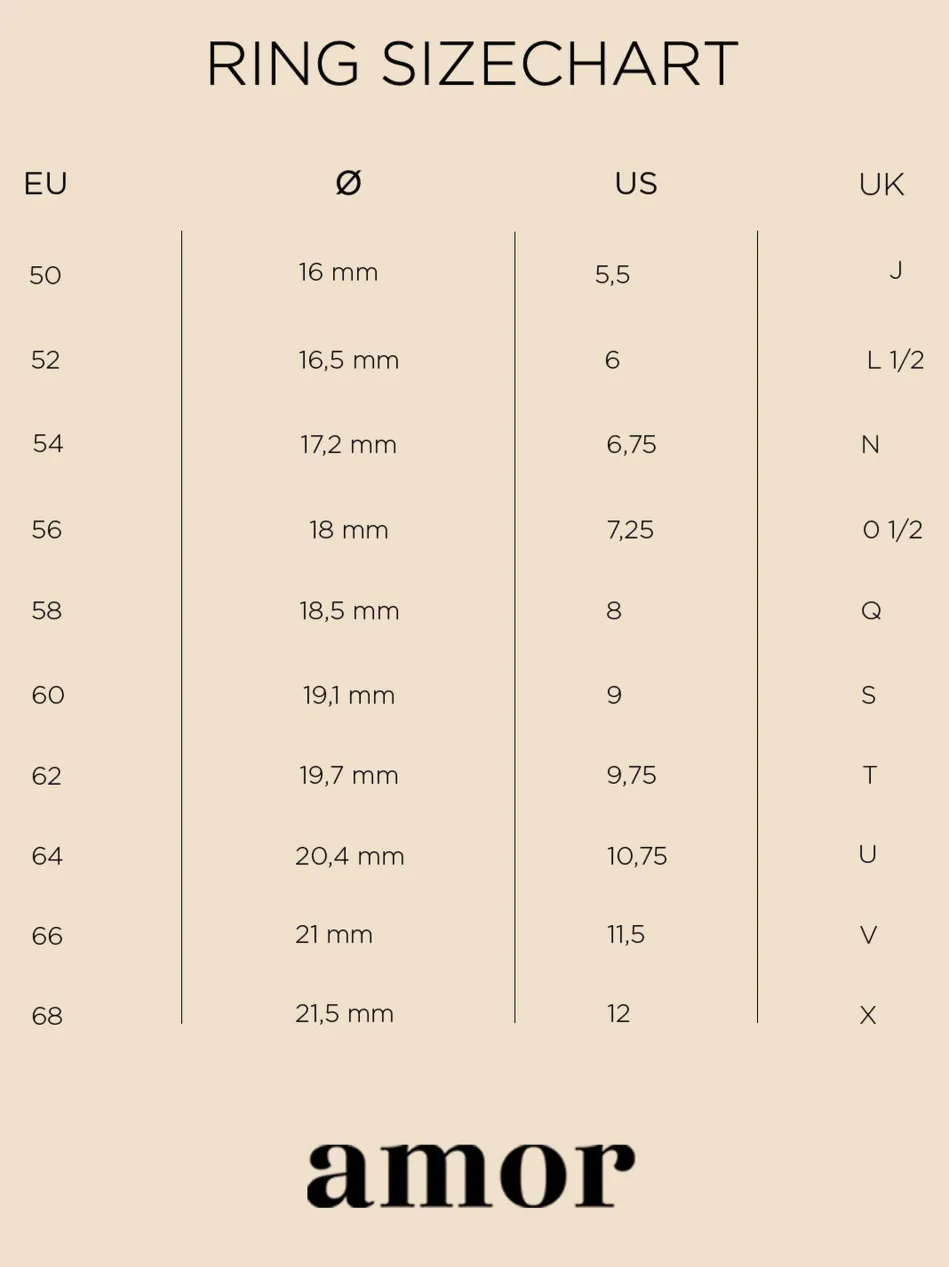Click UK size U
This screenshot has width=949, height=1267.
click(x=867, y=854)
